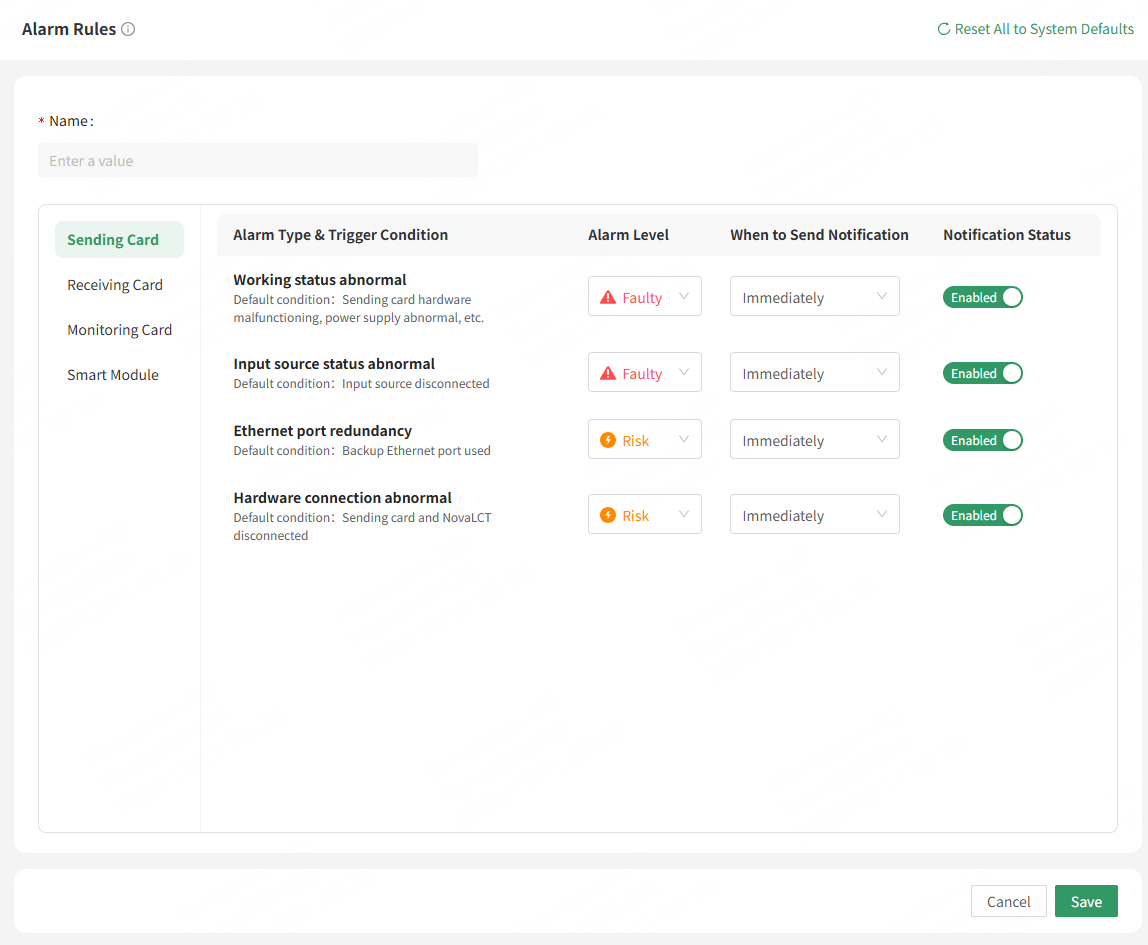This screenshot has width=1148, height=945.
Task: Expand the Alarm Level dropdown for Ethernet port redundancy
Action: [x=645, y=440]
